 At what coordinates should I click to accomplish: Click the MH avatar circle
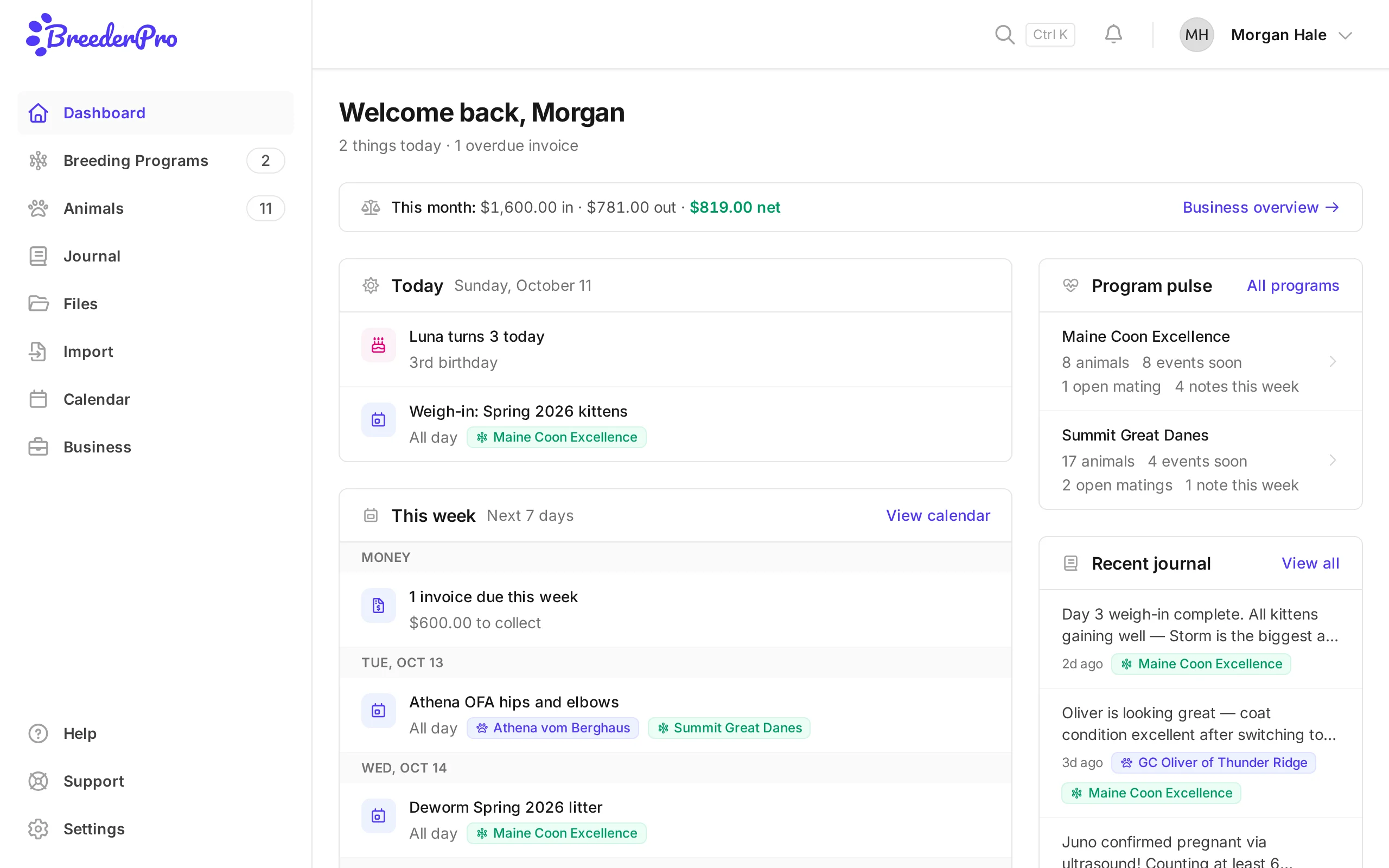[1196, 35]
